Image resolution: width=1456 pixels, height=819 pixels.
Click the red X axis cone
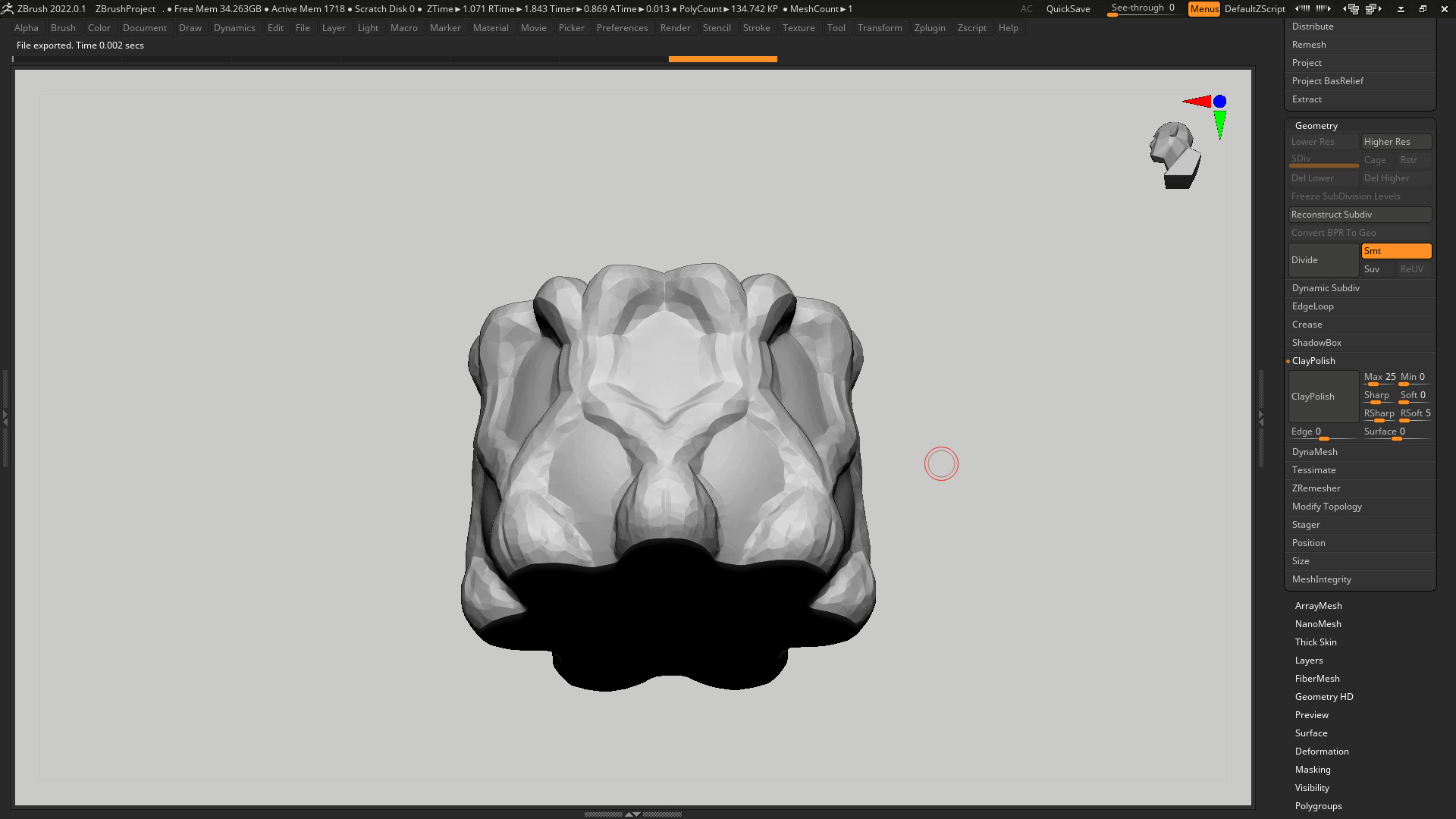point(1197,102)
